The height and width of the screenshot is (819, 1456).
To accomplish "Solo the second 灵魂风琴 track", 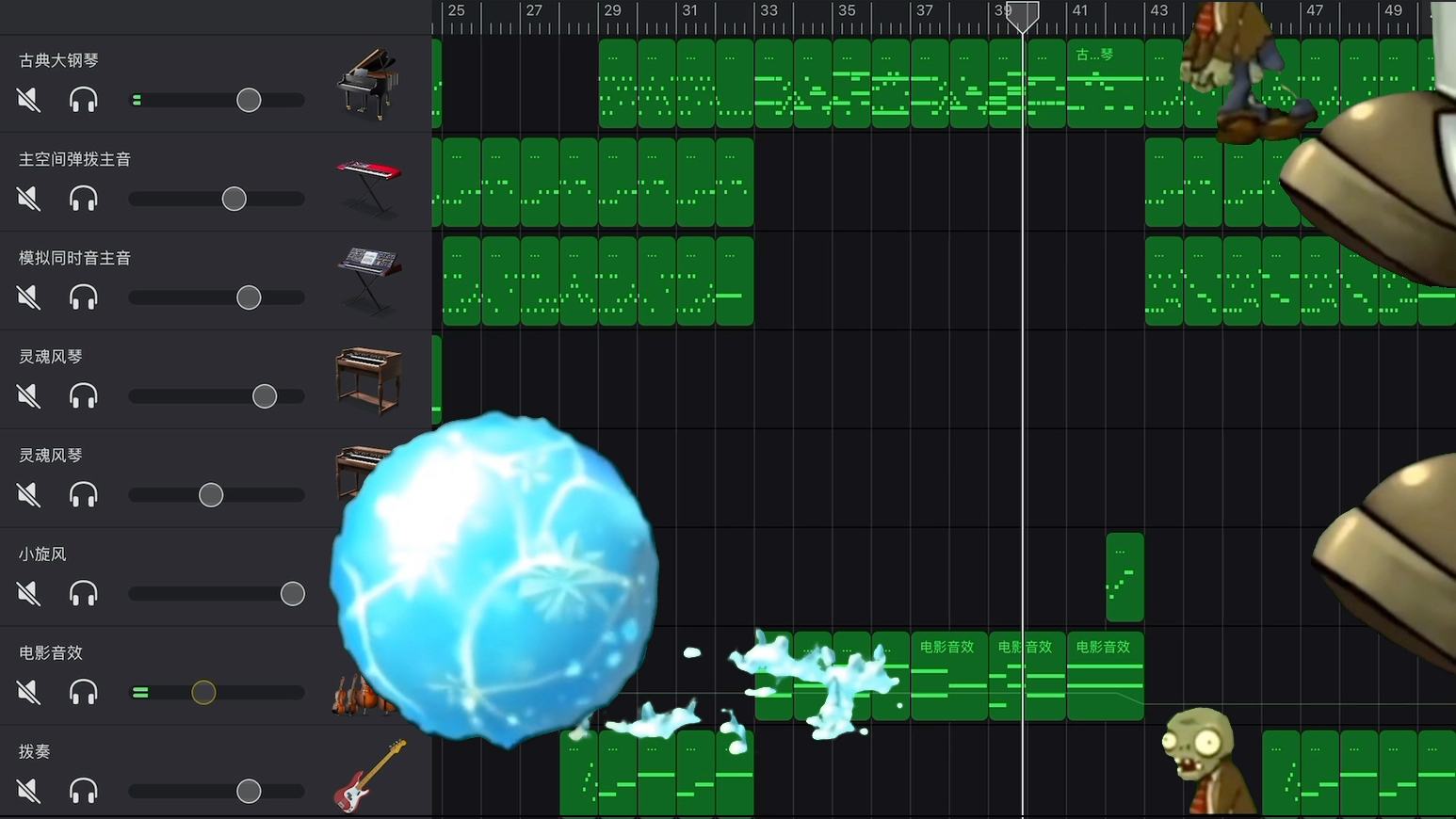I will 84,495.
